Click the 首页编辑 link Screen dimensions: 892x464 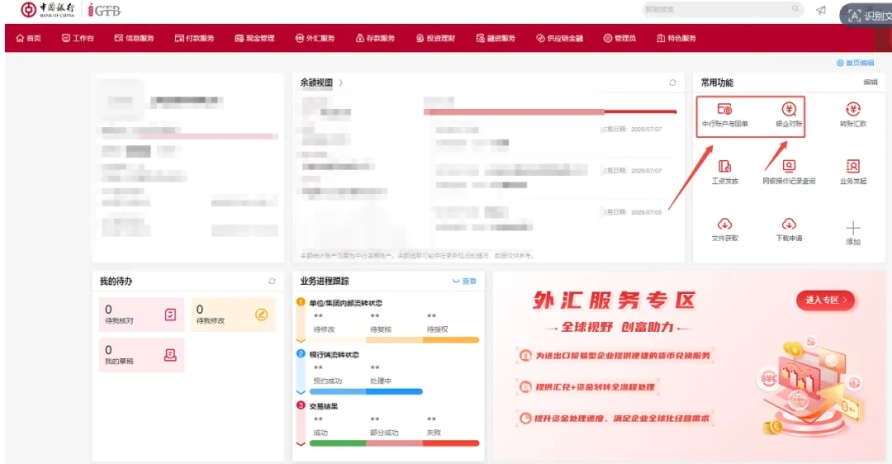856,63
